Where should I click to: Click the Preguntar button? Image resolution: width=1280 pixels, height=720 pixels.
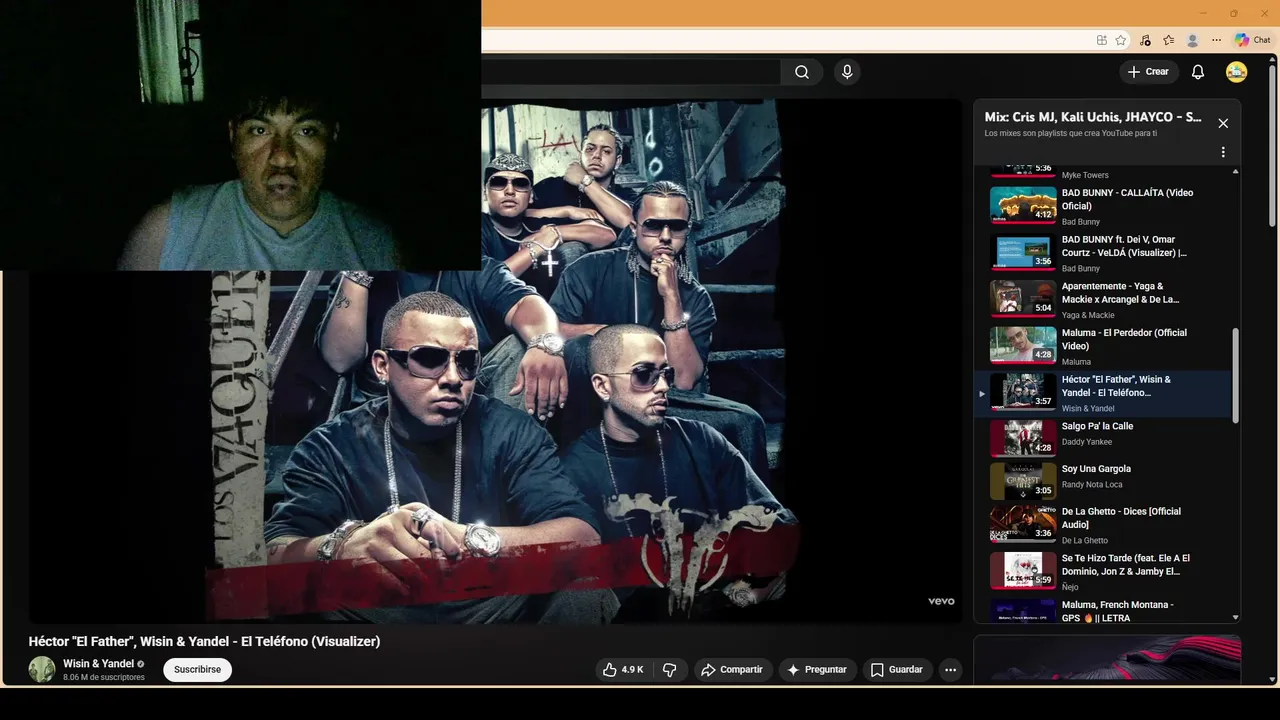coord(817,670)
